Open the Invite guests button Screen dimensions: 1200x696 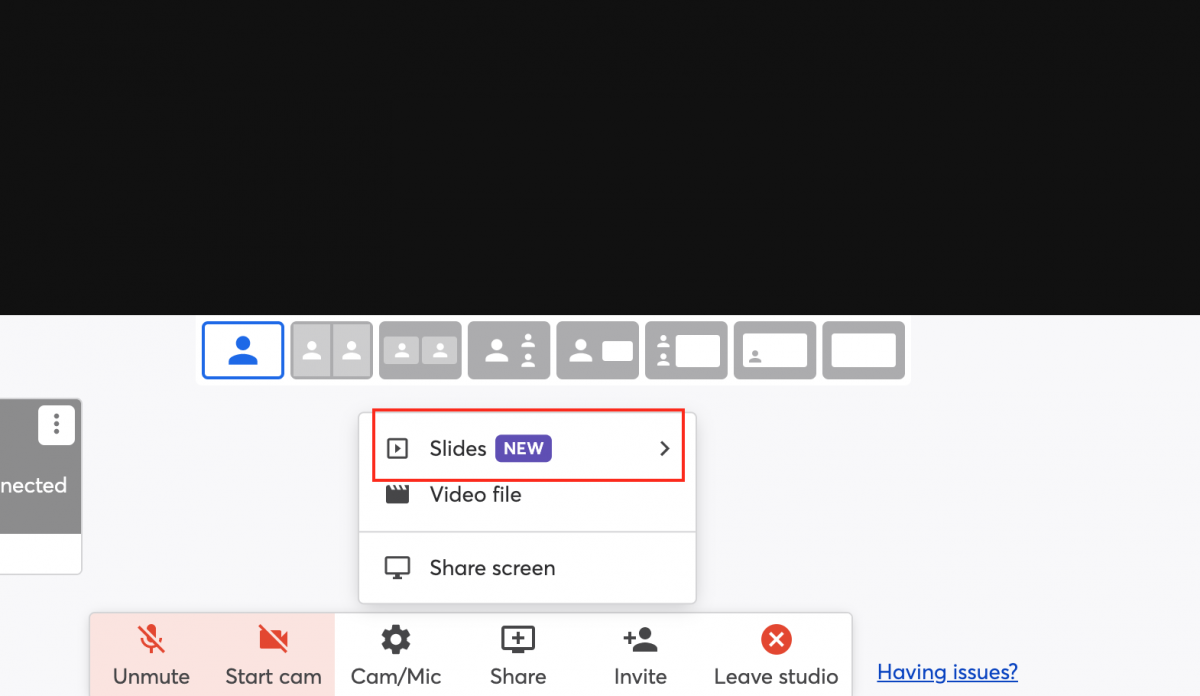click(x=640, y=655)
